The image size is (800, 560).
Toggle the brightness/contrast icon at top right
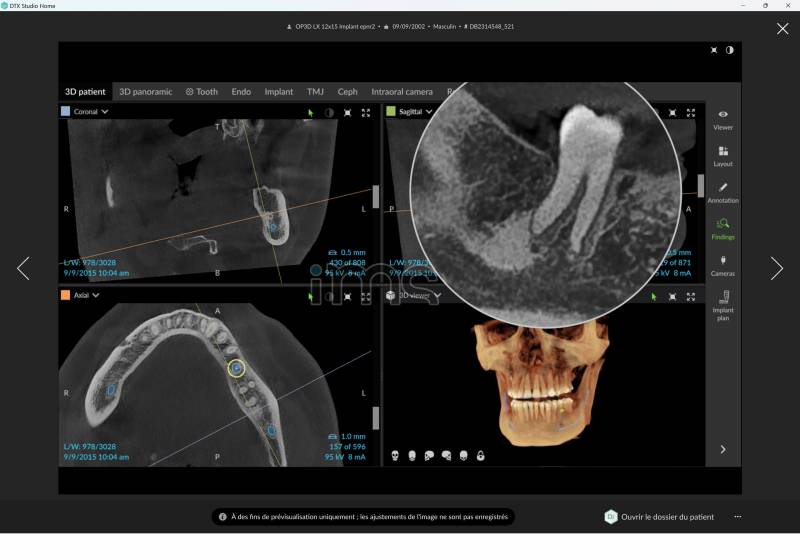730,50
